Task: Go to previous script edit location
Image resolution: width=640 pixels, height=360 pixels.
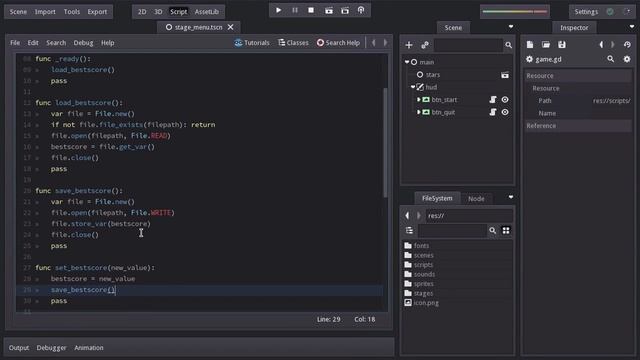Action: point(373,42)
